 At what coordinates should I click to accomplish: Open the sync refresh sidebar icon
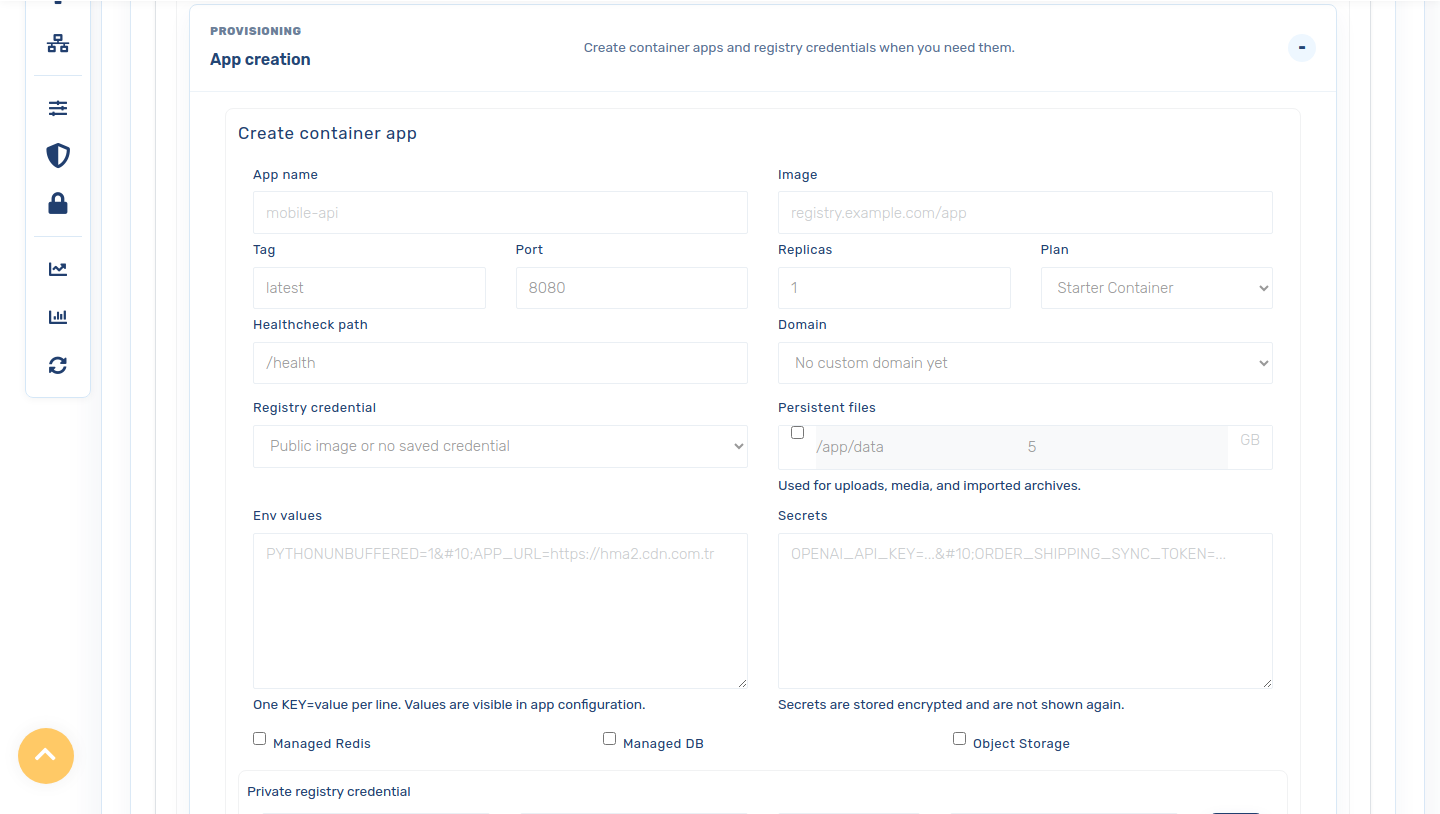58,365
